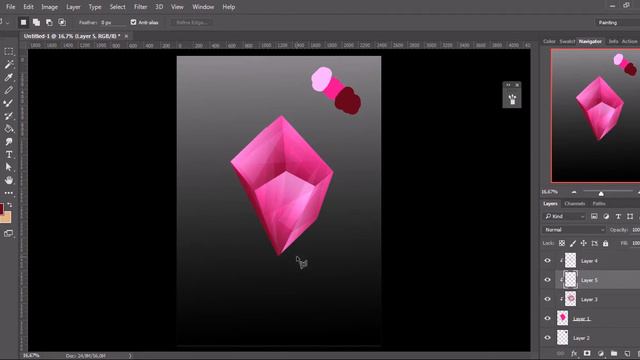Choose Add to Selection mode

click(36, 22)
